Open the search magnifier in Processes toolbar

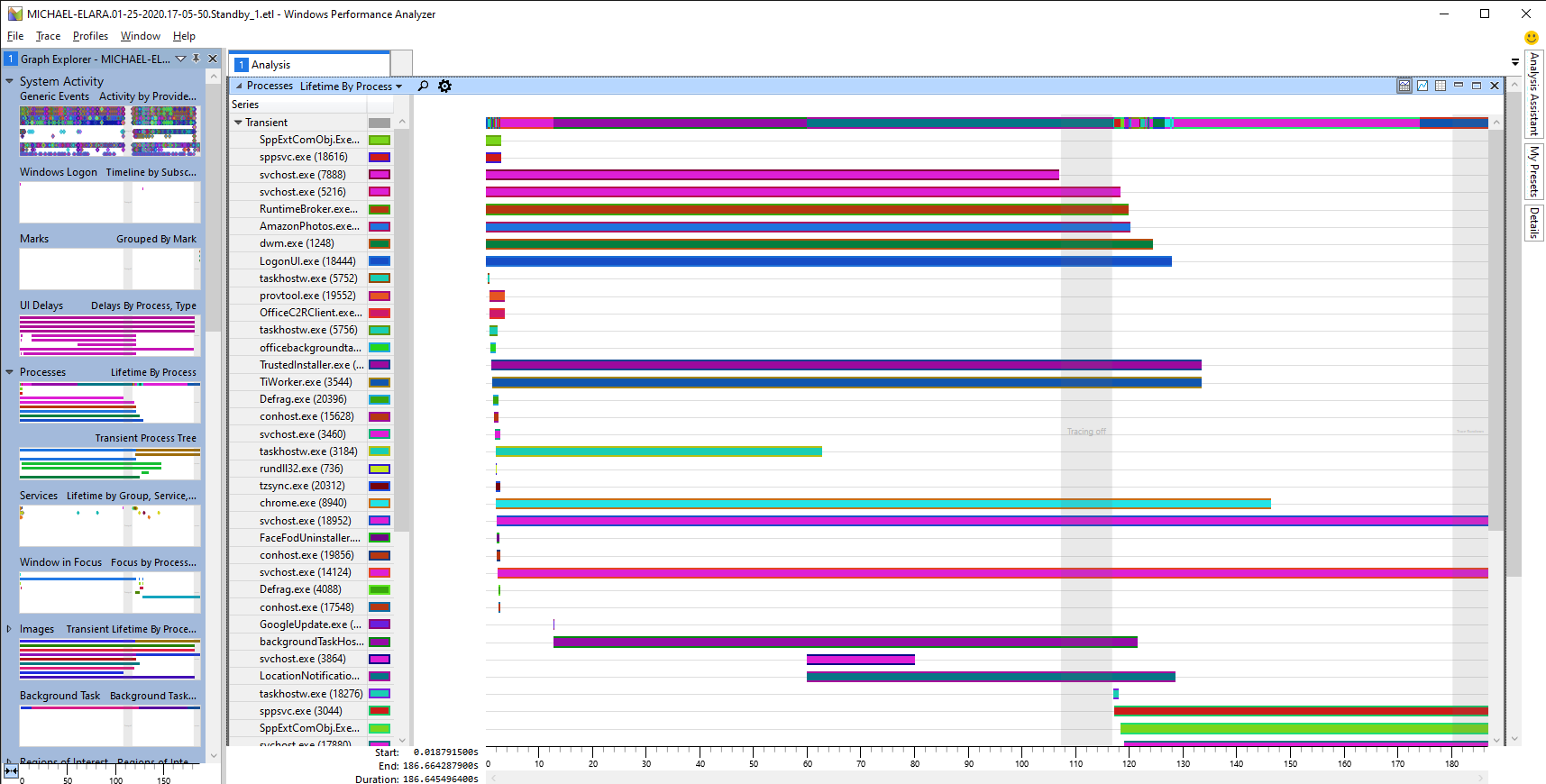[423, 86]
